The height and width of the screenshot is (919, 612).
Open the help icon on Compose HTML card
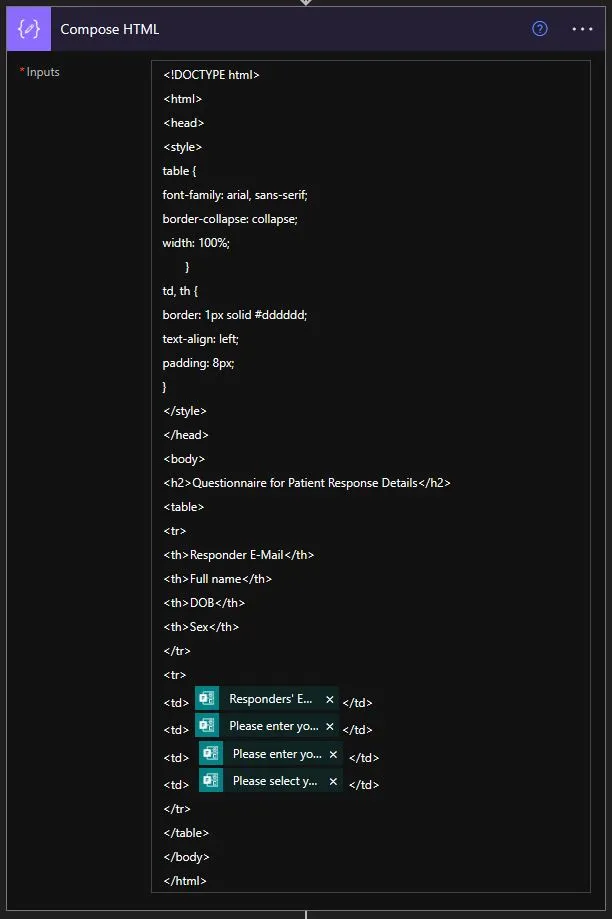click(x=539, y=29)
